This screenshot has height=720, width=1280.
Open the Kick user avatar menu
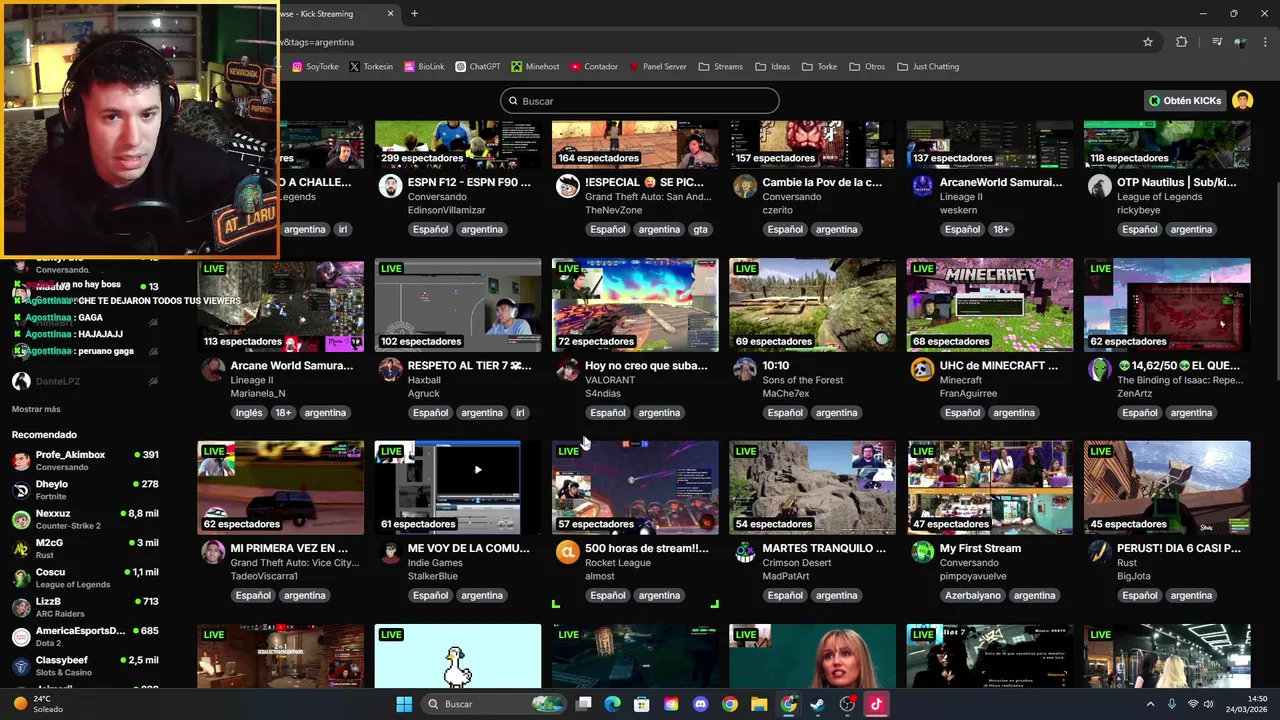[x=1242, y=100]
